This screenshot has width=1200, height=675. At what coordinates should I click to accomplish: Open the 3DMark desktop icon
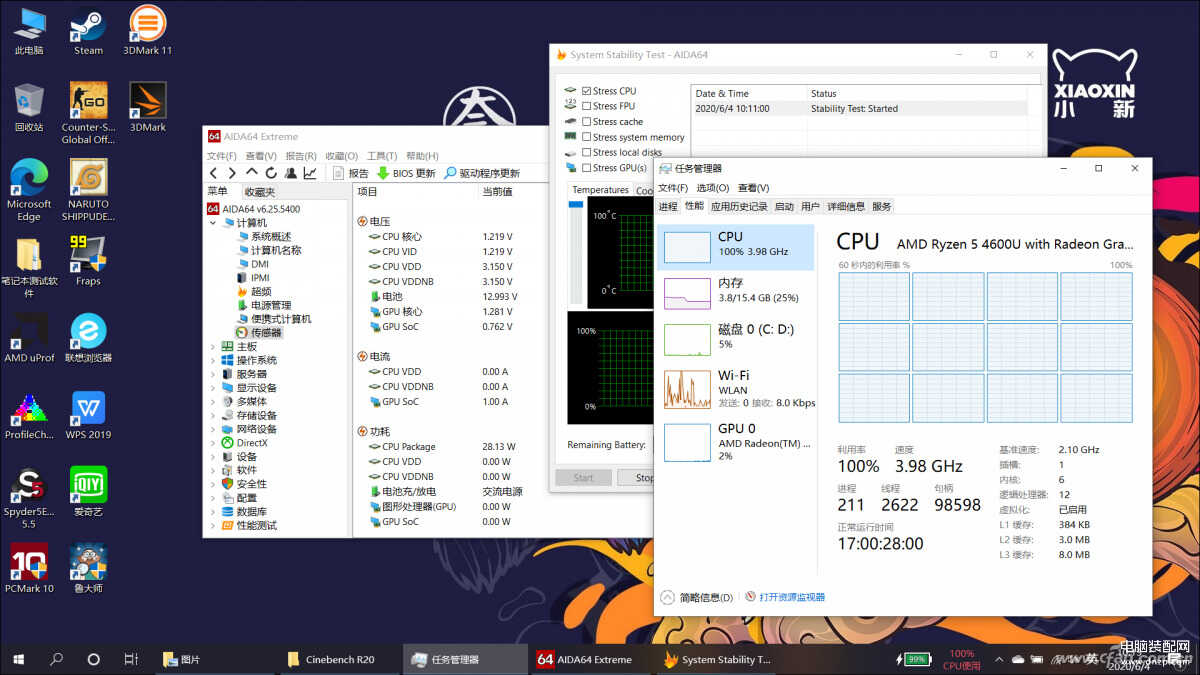click(147, 108)
